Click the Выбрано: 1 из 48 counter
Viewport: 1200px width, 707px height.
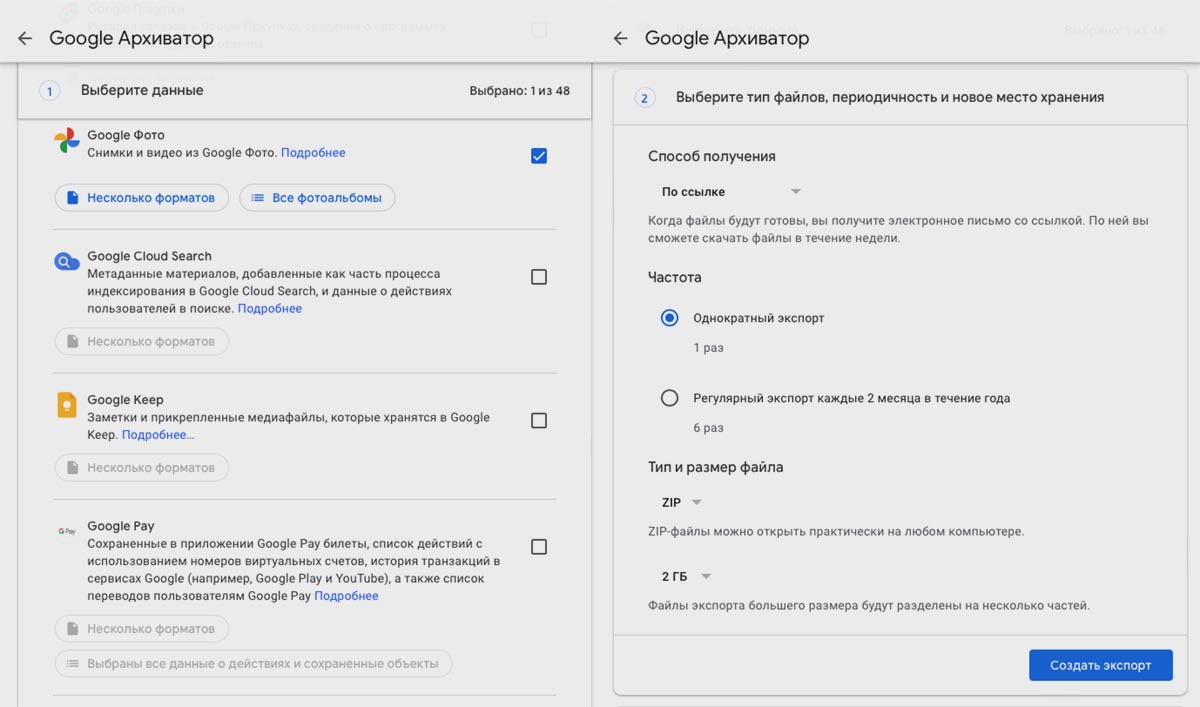click(x=520, y=91)
